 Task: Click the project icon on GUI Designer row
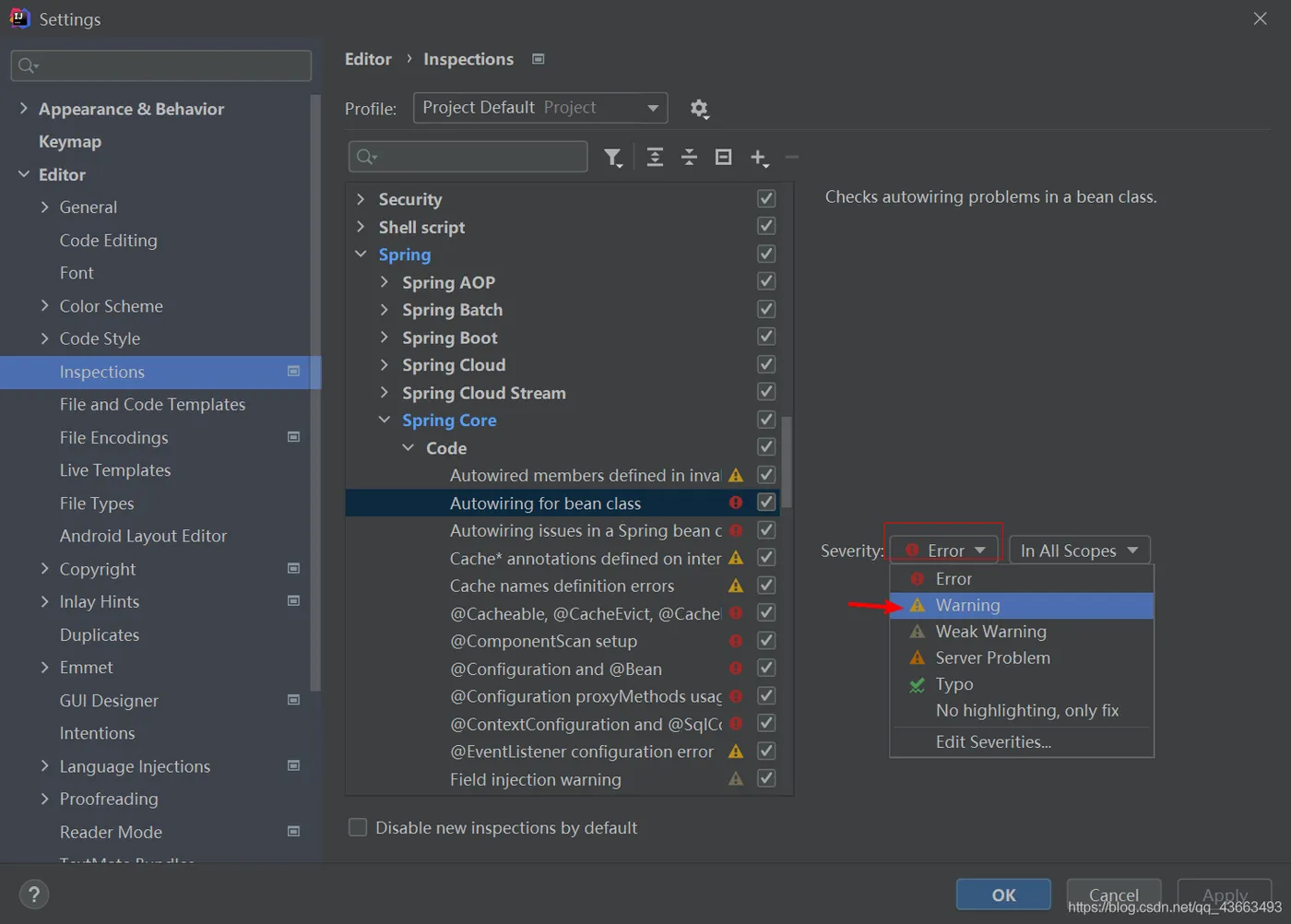point(294,700)
